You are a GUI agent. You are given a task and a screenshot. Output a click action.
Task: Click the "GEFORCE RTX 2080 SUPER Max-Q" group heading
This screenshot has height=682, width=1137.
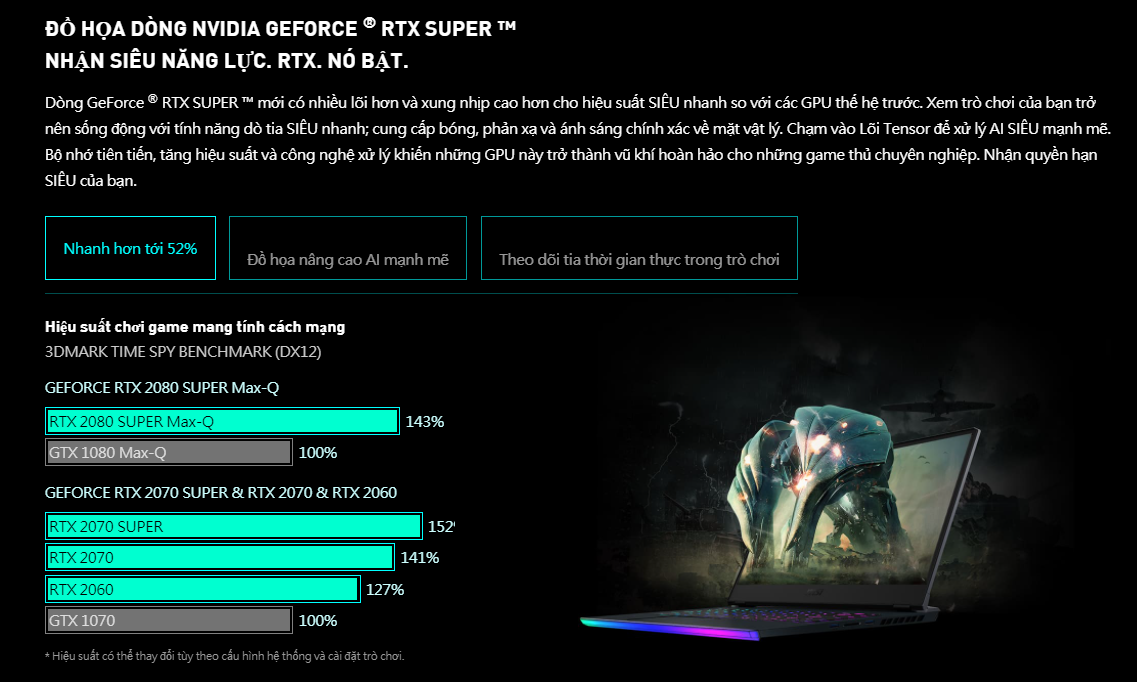(162, 387)
